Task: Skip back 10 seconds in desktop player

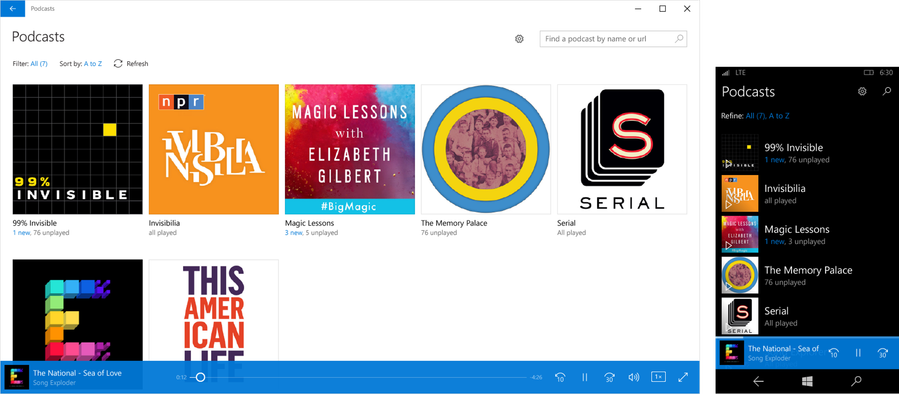Action: pos(561,377)
